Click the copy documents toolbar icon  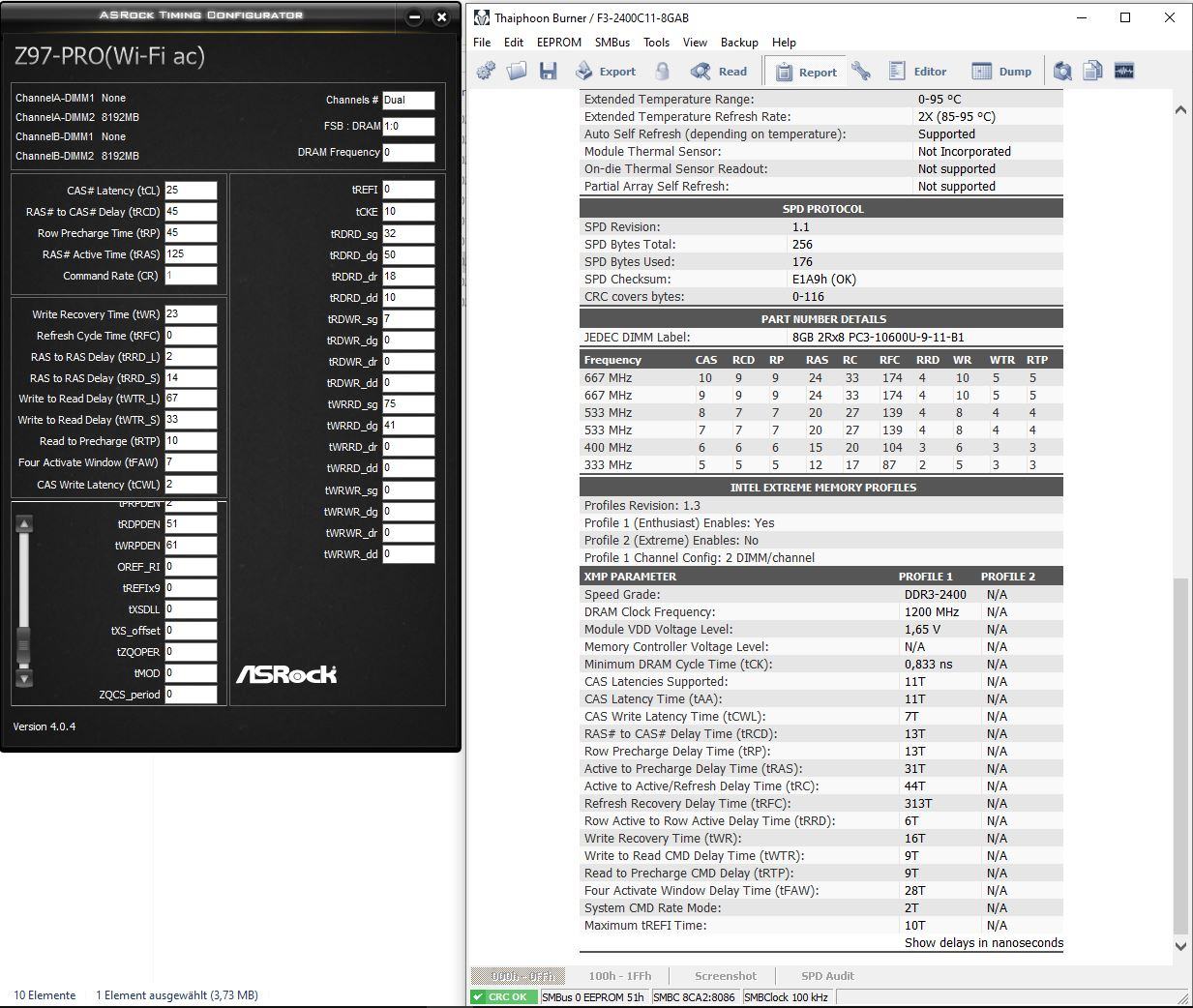(1092, 71)
